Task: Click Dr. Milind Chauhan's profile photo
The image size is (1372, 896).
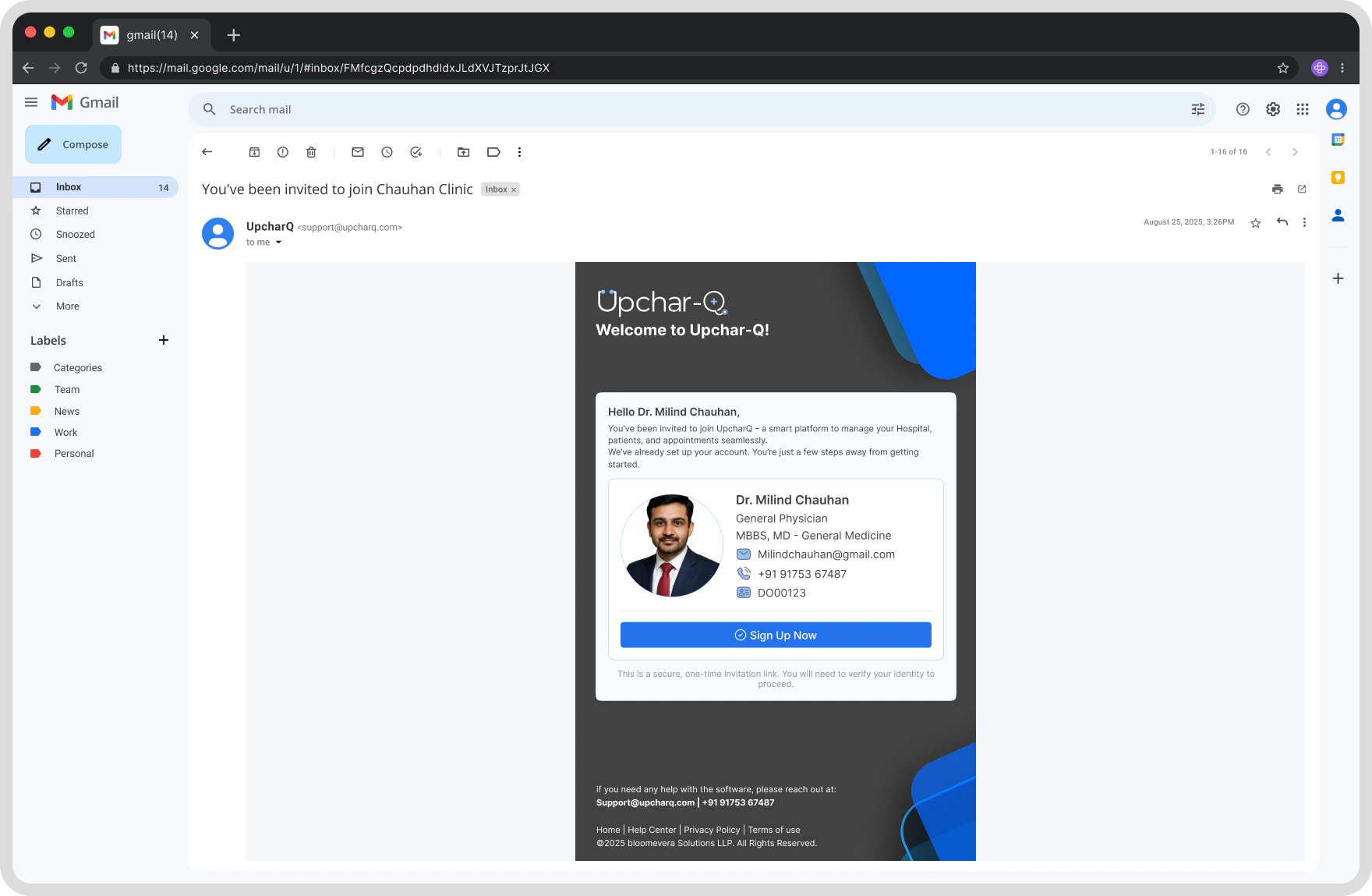Action: click(x=672, y=546)
